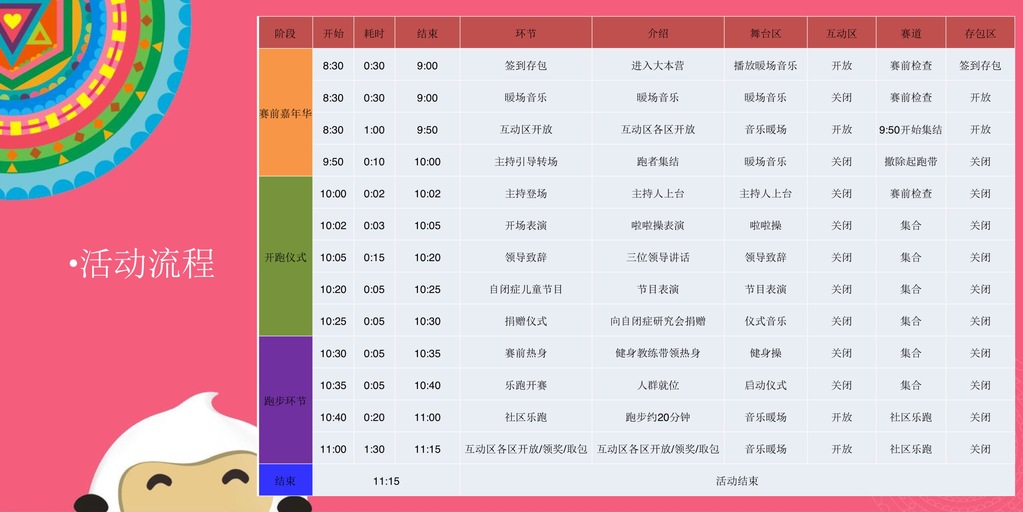
Task: Select the 赛道 column header
Action: coord(911,33)
